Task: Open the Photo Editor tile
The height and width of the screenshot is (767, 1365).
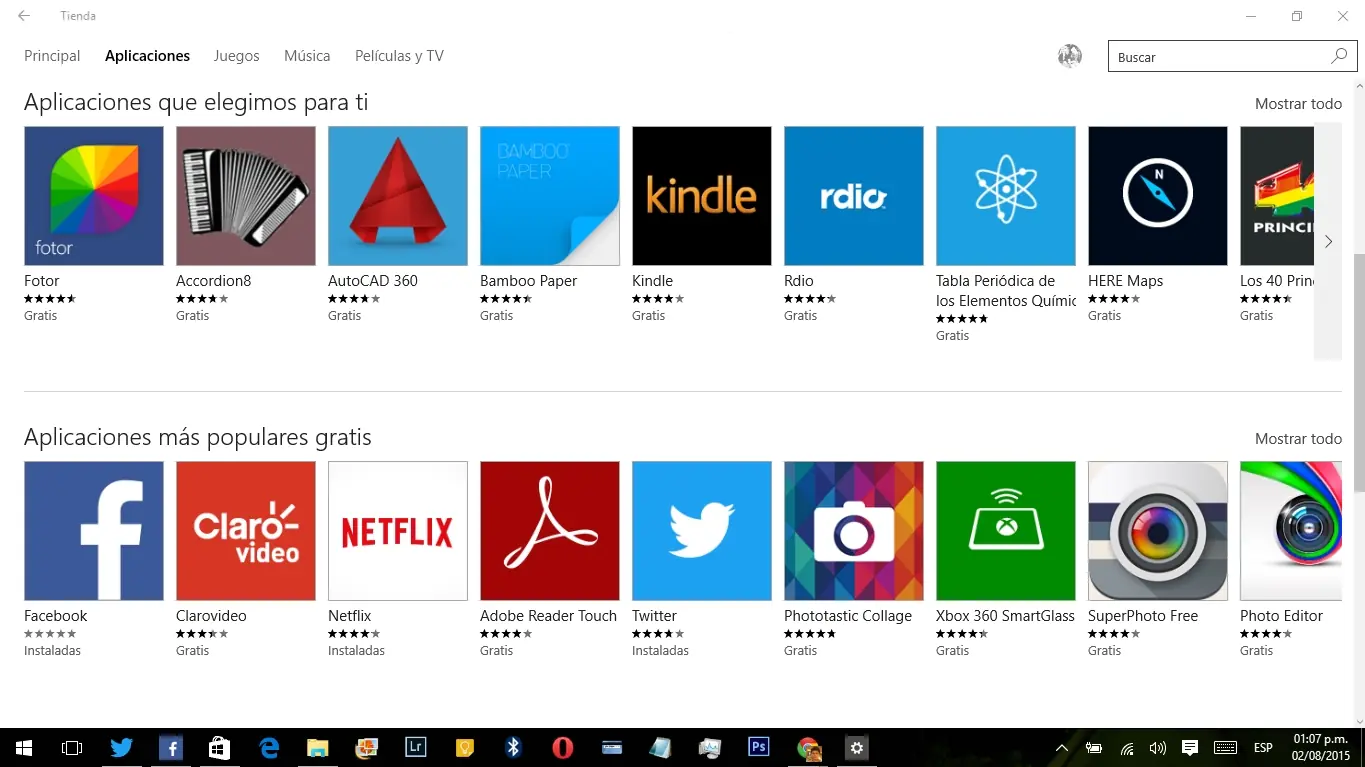Action: (x=1291, y=531)
